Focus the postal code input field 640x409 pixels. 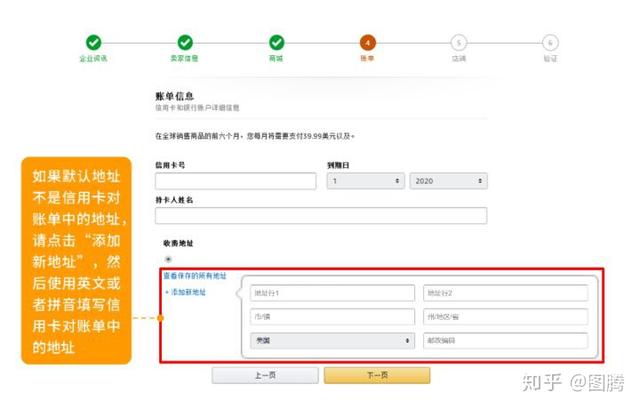(x=506, y=340)
